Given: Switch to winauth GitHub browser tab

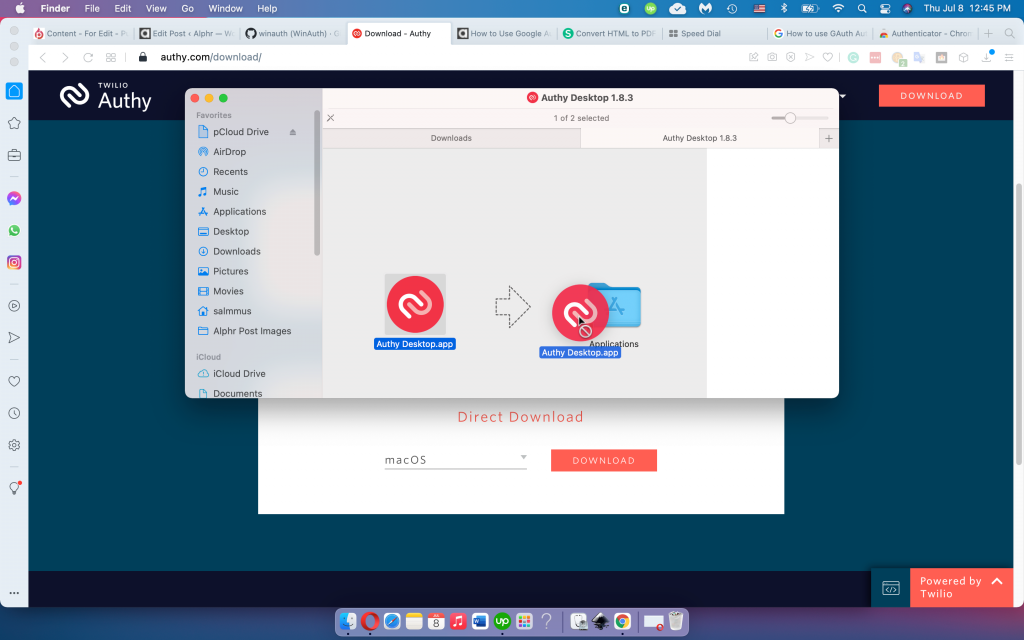Looking at the screenshot, I should [292, 33].
